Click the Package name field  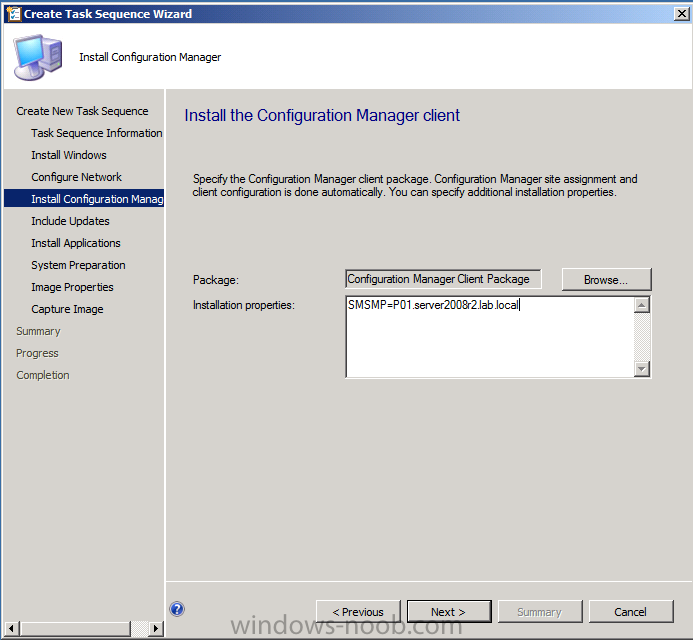tap(443, 279)
